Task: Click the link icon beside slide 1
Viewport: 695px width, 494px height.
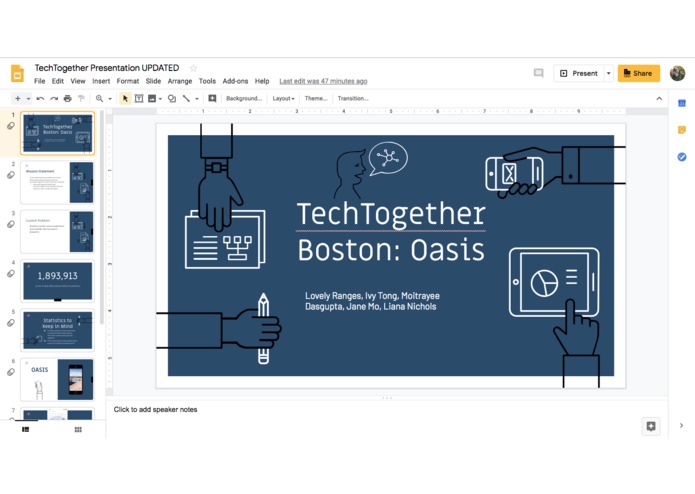Action: (11, 126)
